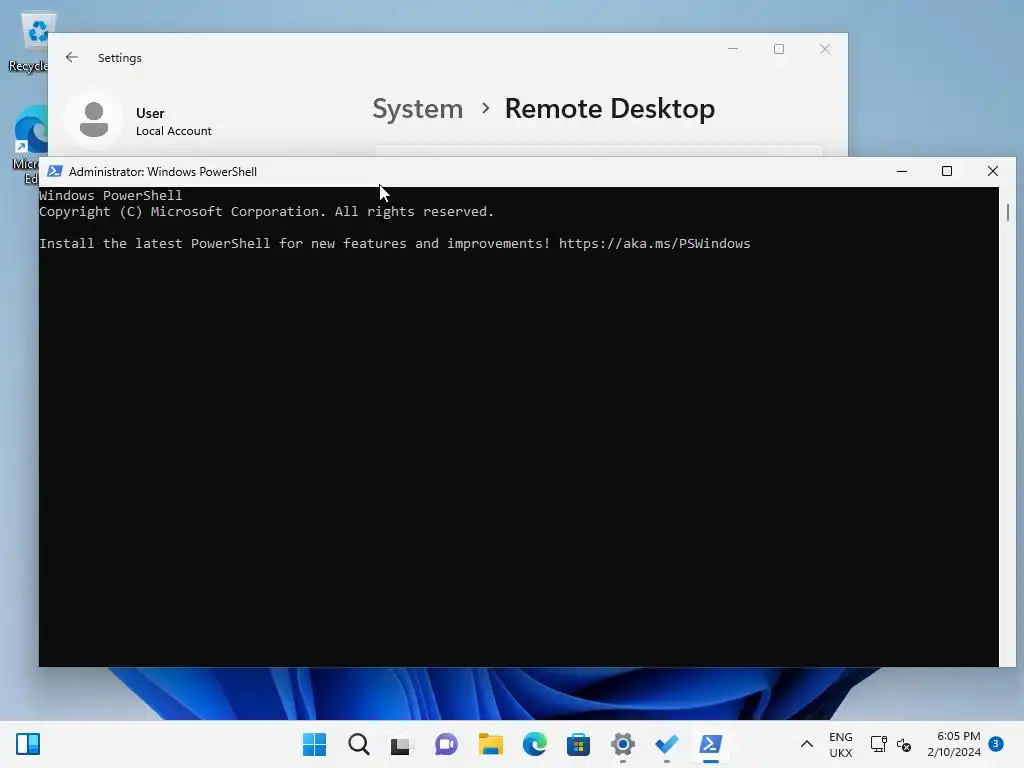Screen dimensions: 1024x768
Task: Open ENG UKX language switcher
Action: (x=840, y=744)
